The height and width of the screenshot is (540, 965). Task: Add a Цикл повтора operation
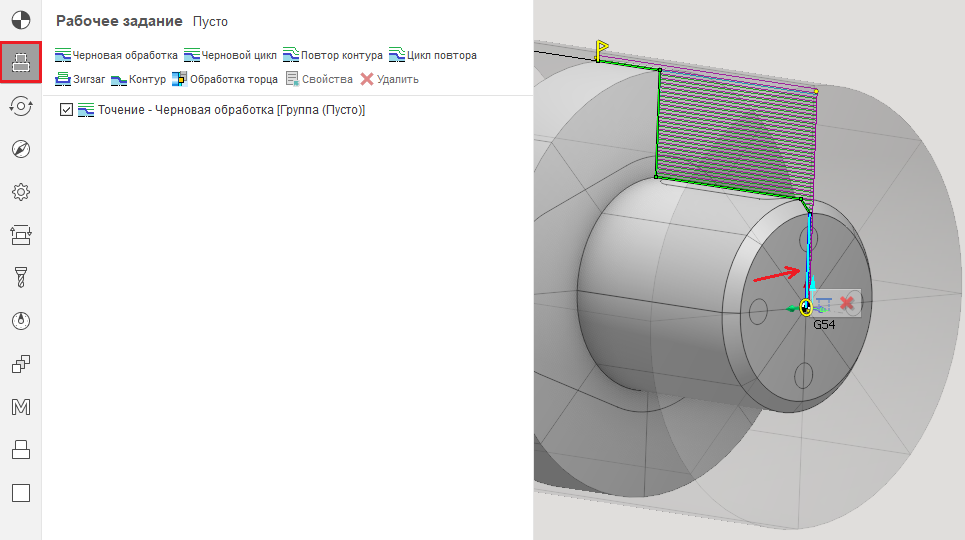click(433, 55)
